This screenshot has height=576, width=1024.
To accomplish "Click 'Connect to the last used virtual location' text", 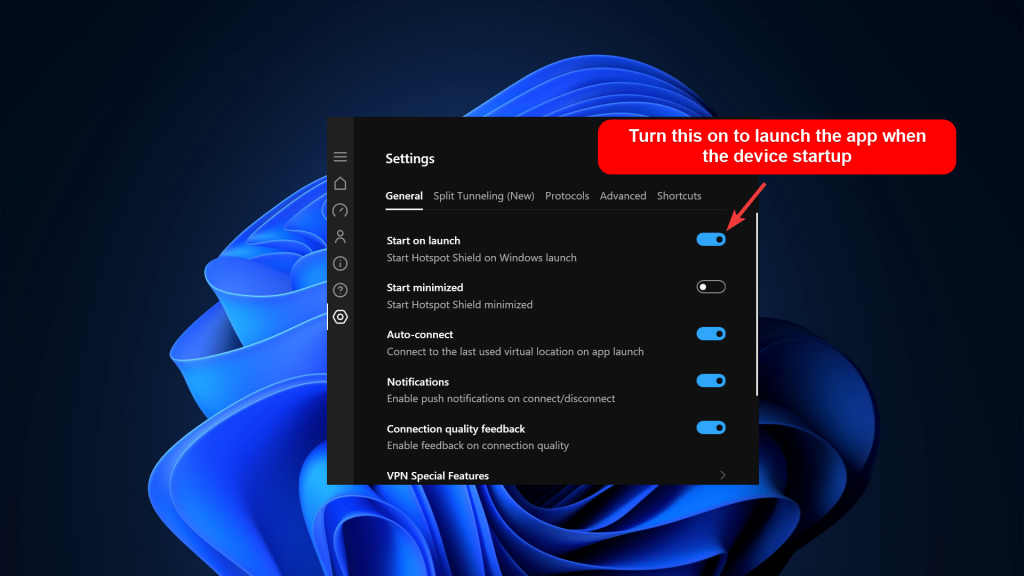I will pyautogui.click(x=515, y=352).
